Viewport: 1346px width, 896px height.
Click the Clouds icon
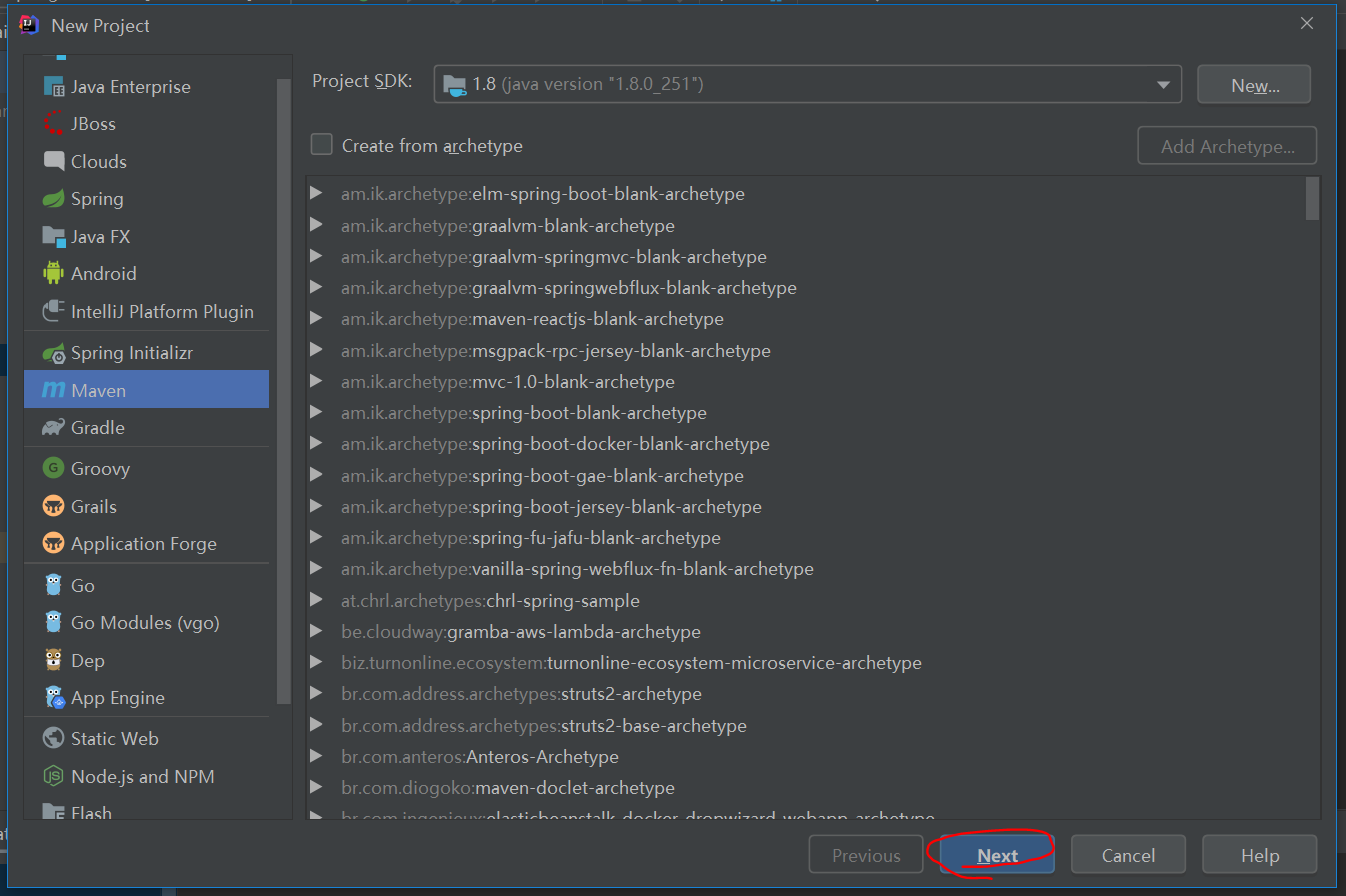pos(54,161)
